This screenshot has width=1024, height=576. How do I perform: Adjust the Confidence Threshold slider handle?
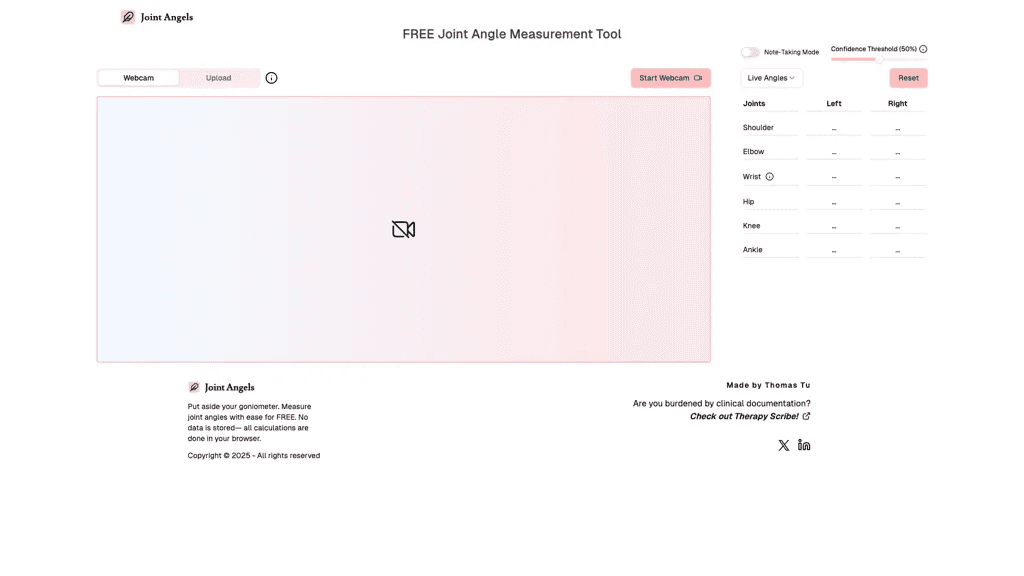click(879, 59)
